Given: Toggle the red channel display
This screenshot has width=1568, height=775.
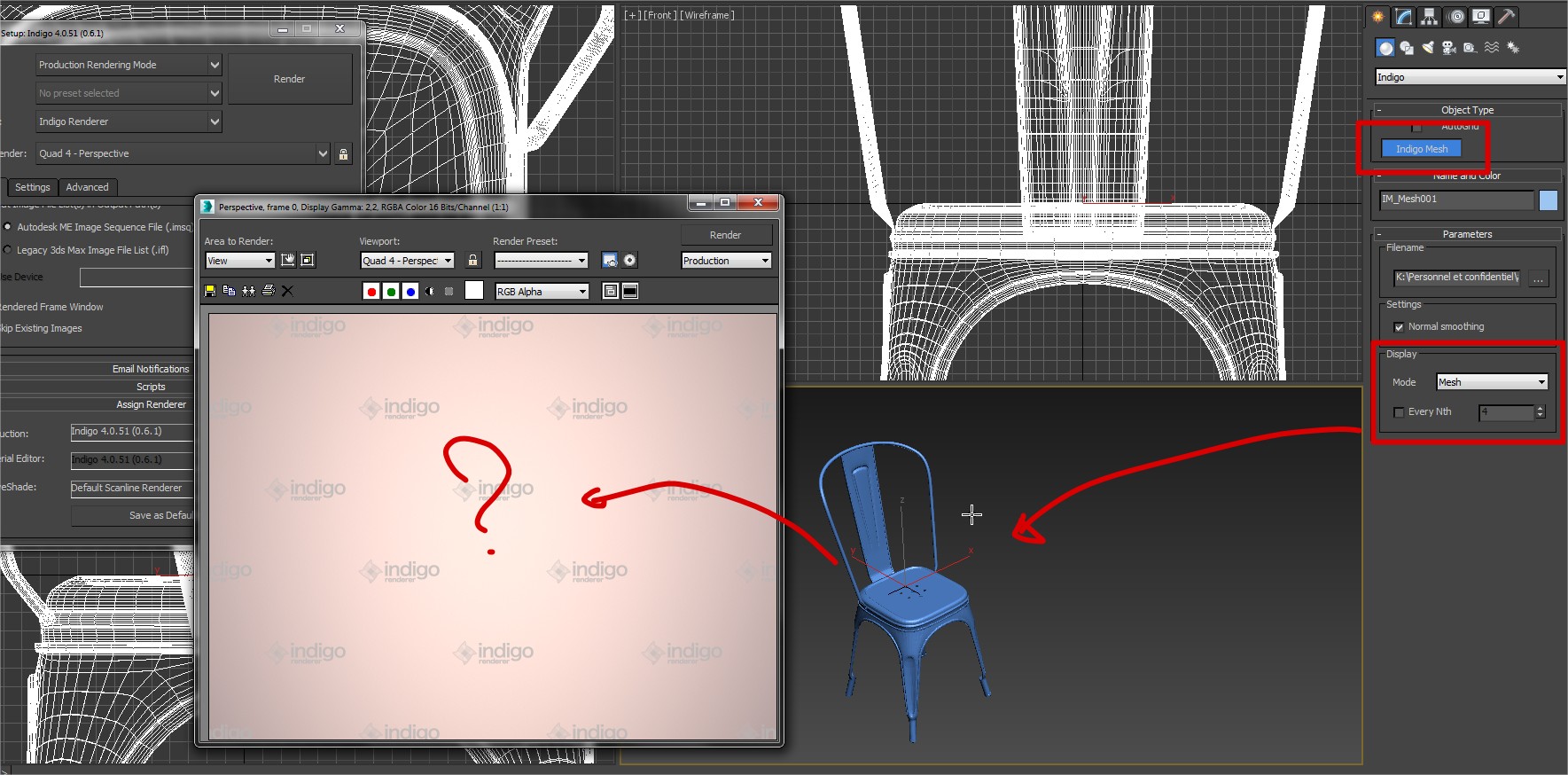Looking at the screenshot, I should click(x=371, y=291).
